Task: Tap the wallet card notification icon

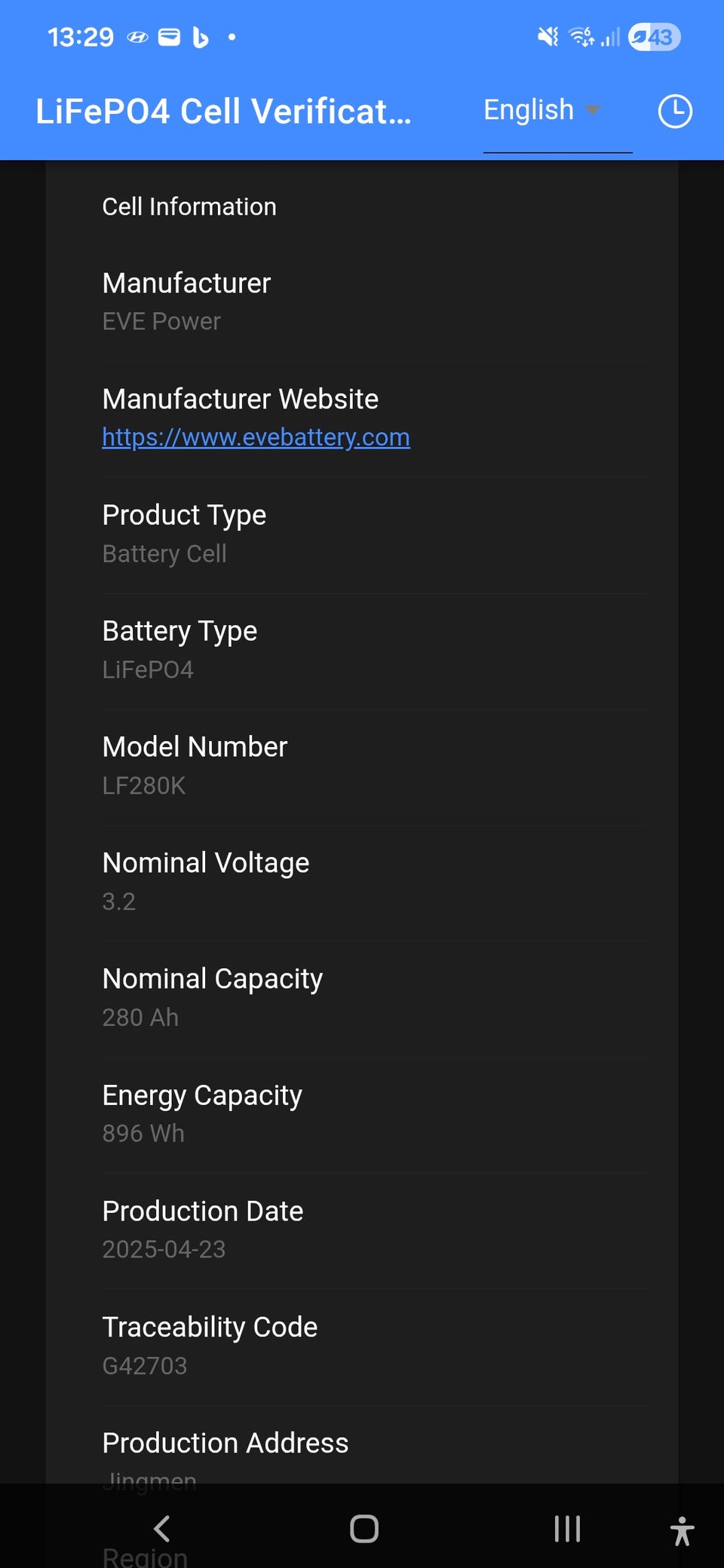Action: coord(169,37)
